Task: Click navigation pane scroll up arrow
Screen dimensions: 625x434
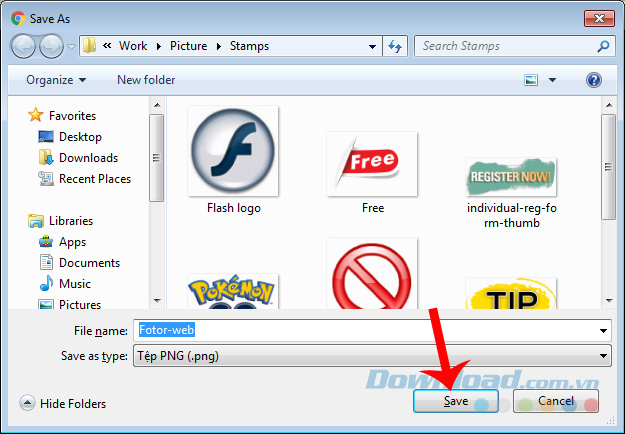Action: (x=157, y=105)
